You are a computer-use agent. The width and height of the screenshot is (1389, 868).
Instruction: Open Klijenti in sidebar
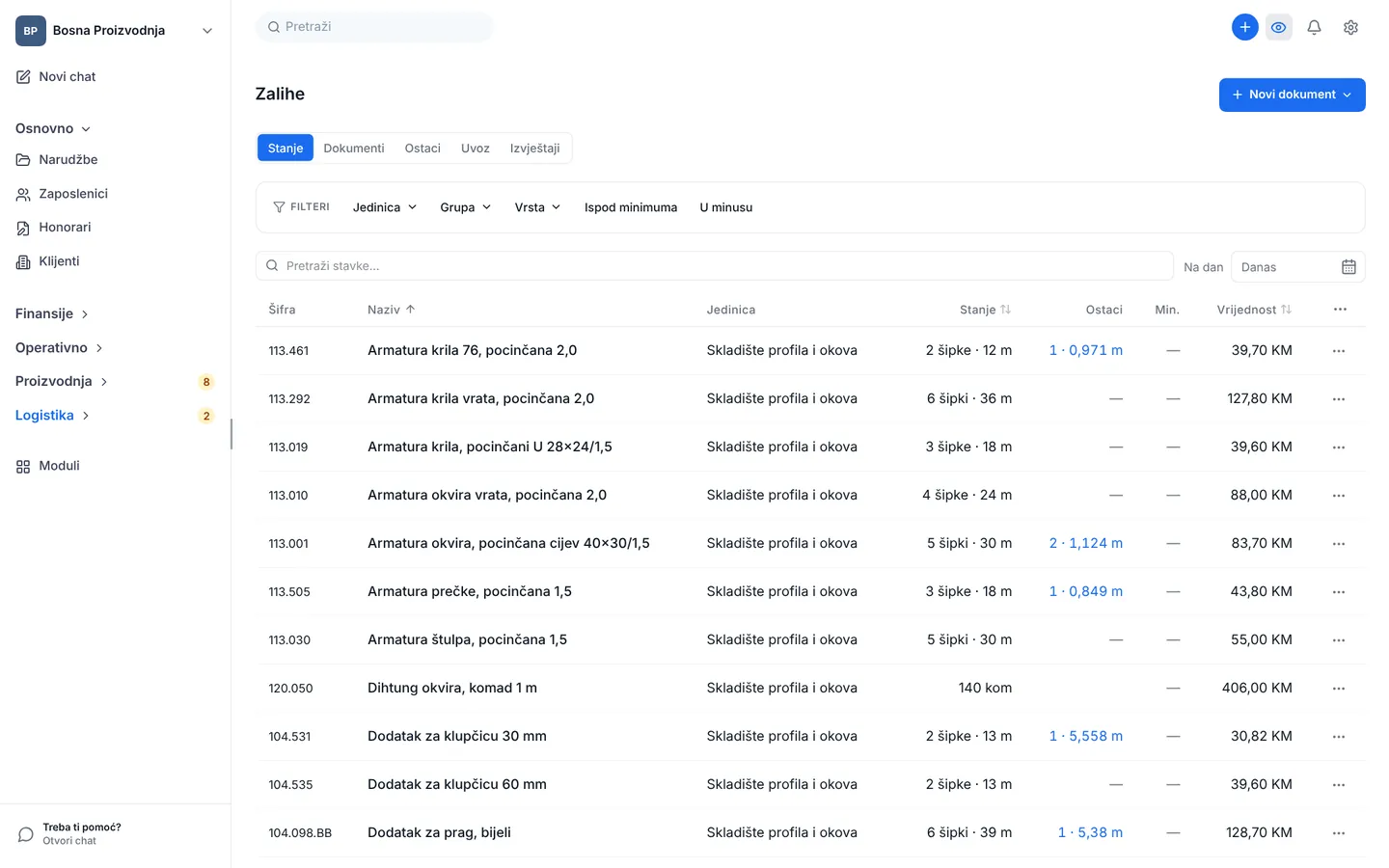(48, 261)
